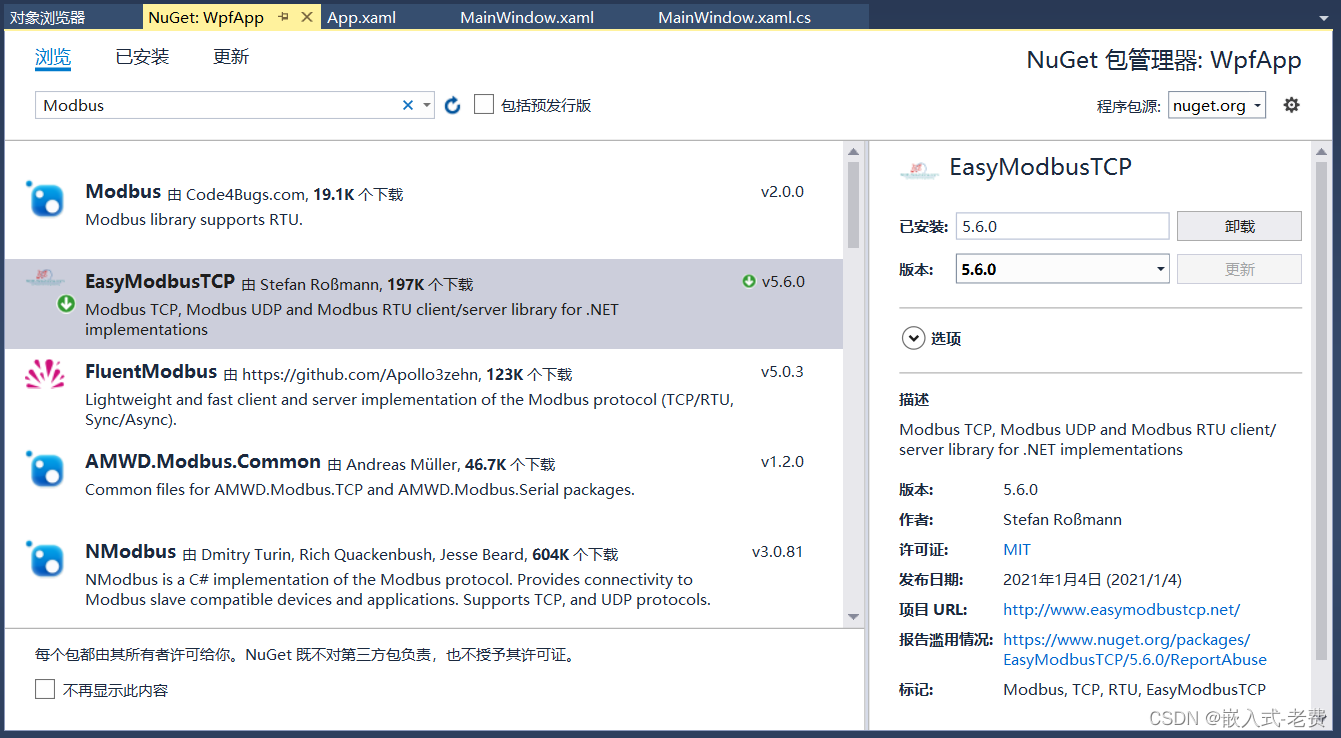
Task: Open the package source nuget.org dropdown
Action: click(1217, 105)
